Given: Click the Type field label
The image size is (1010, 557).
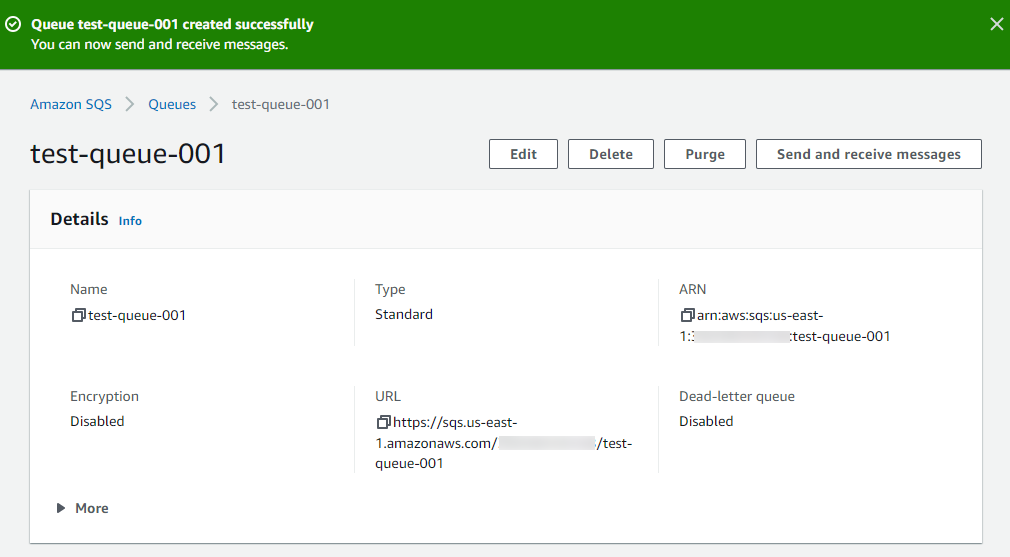Looking at the screenshot, I should (390, 290).
